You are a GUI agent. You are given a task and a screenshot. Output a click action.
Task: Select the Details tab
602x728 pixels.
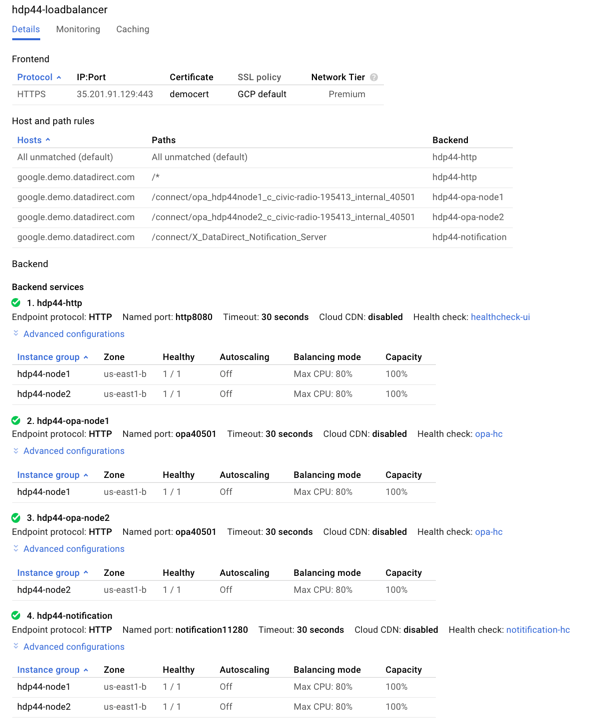(x=26, y=30)
